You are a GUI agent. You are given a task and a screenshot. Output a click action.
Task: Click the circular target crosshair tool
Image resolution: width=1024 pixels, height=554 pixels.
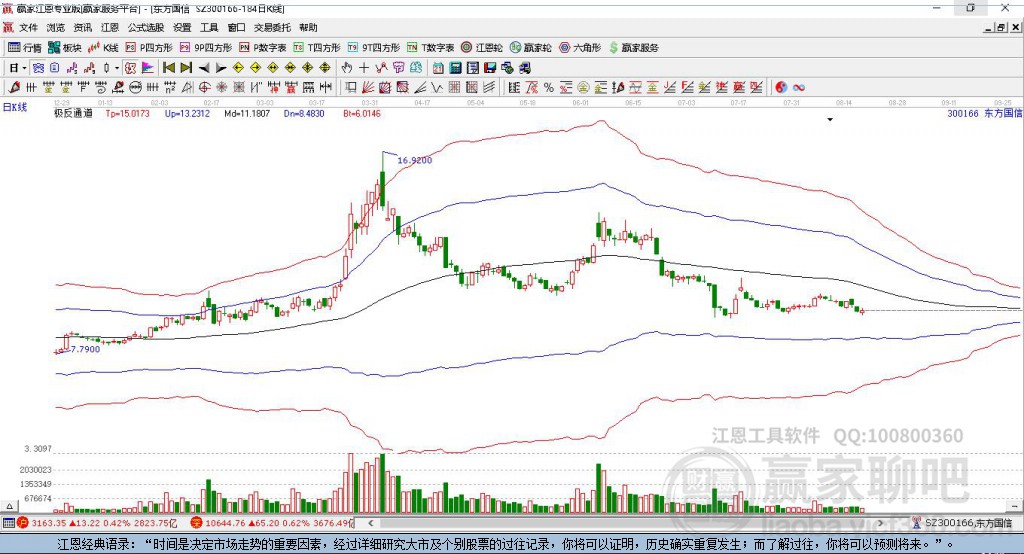[204, 88]
